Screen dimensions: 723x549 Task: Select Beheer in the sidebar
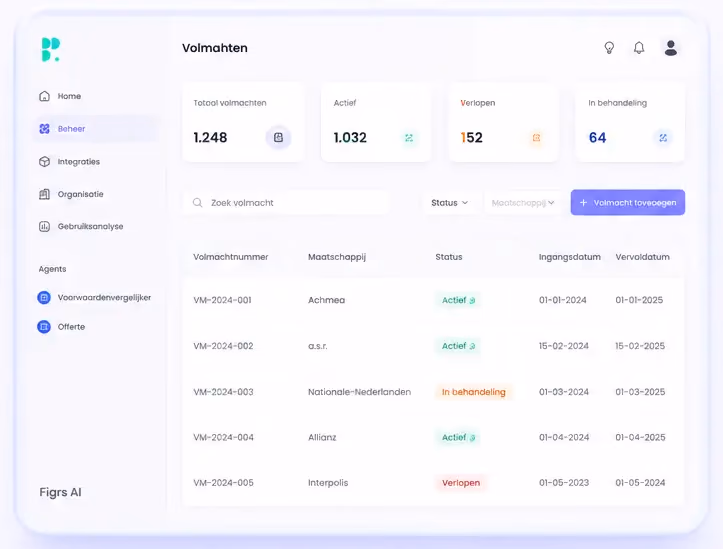97,129
